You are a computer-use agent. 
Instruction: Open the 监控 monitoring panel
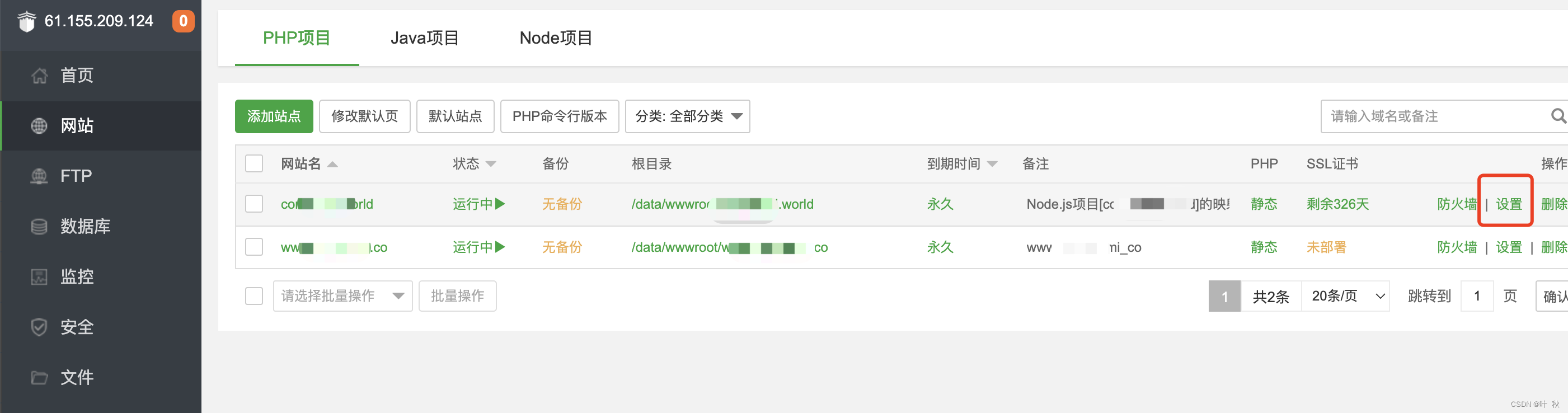click(x=76, y=276)
